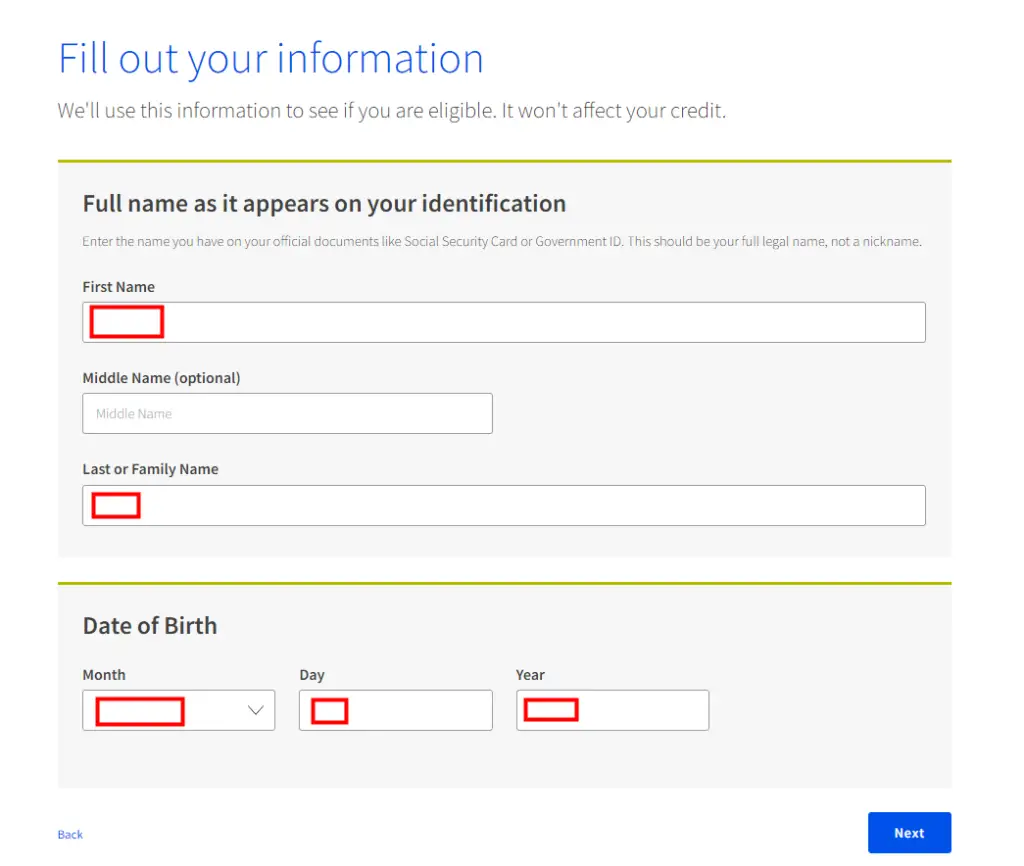Open the birth Month dropdown

[178, 710]
